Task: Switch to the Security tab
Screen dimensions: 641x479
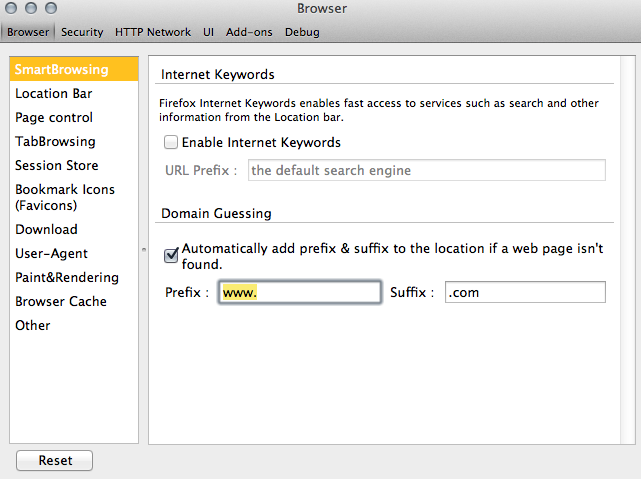Action: [82, 32]
